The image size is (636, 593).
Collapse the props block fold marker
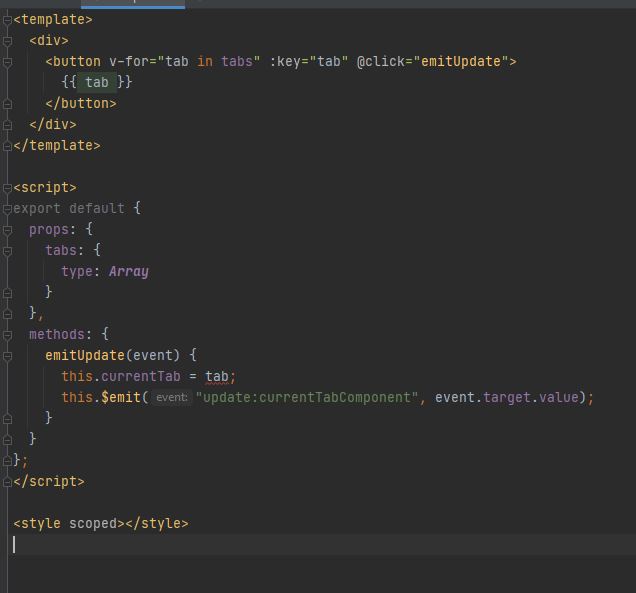coord(7,230)
